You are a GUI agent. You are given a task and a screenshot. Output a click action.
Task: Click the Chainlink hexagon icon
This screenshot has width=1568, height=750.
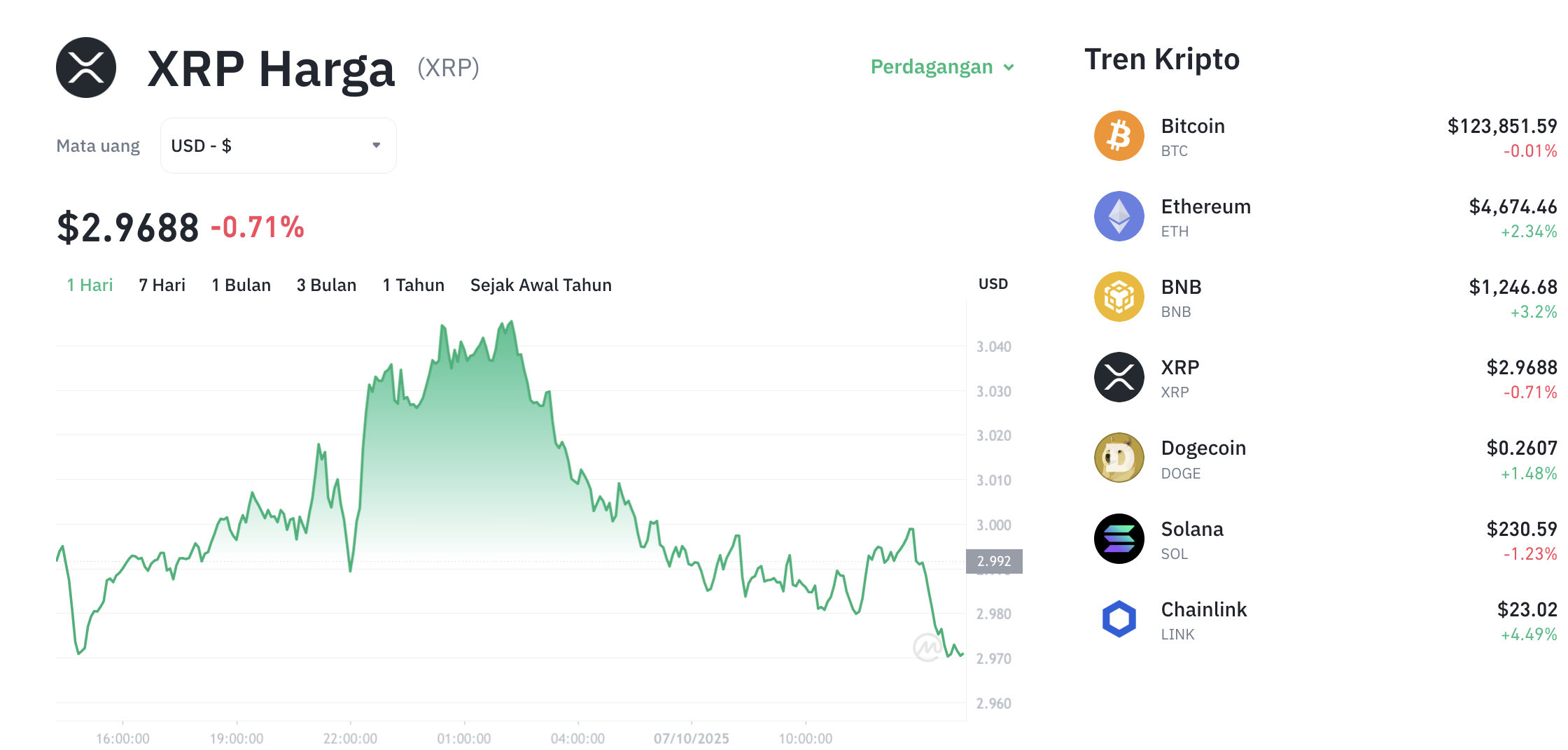(1119, 619)
